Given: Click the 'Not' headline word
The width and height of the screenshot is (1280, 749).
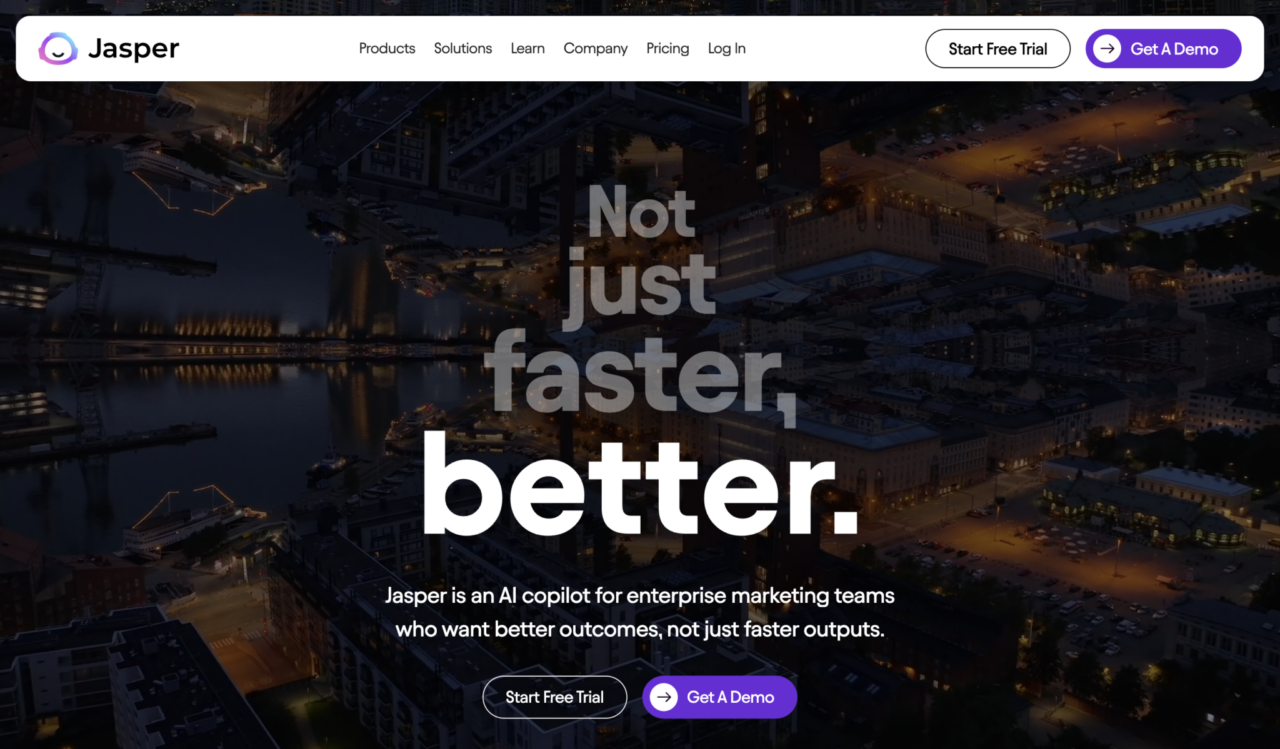Looking at the screenshot, I should 641,211.
